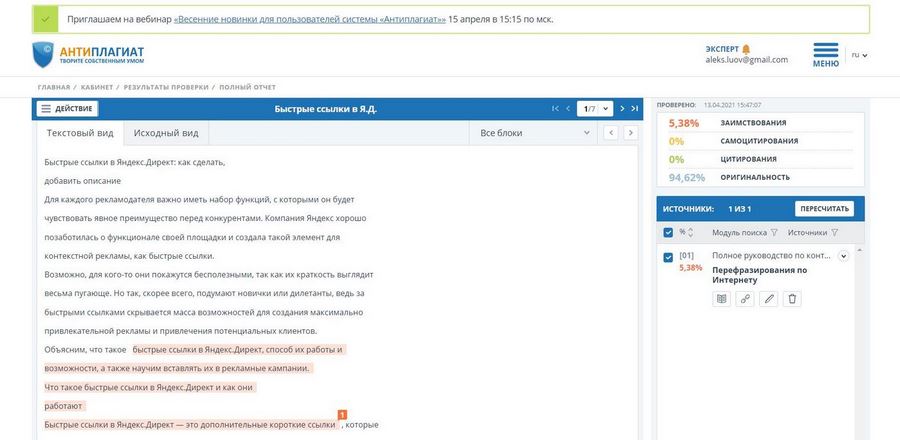Delete source [01] with the trash icon
Image resolution: width=900 pixels, height=440 pixels.
point(792,299)
